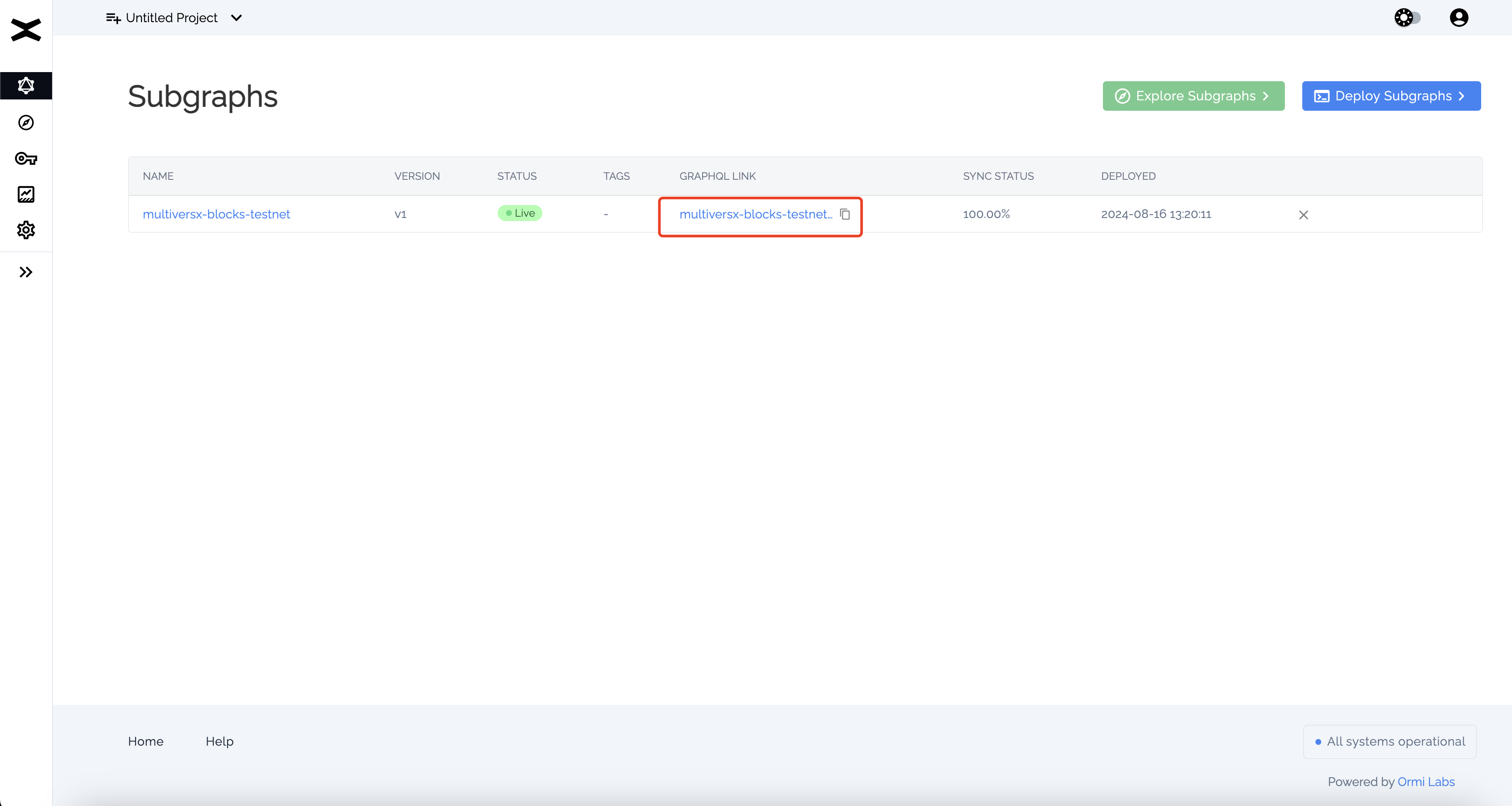Open the analytics chart sidebar icon
The image size is (1512, 806).
[x=26, y=194]
